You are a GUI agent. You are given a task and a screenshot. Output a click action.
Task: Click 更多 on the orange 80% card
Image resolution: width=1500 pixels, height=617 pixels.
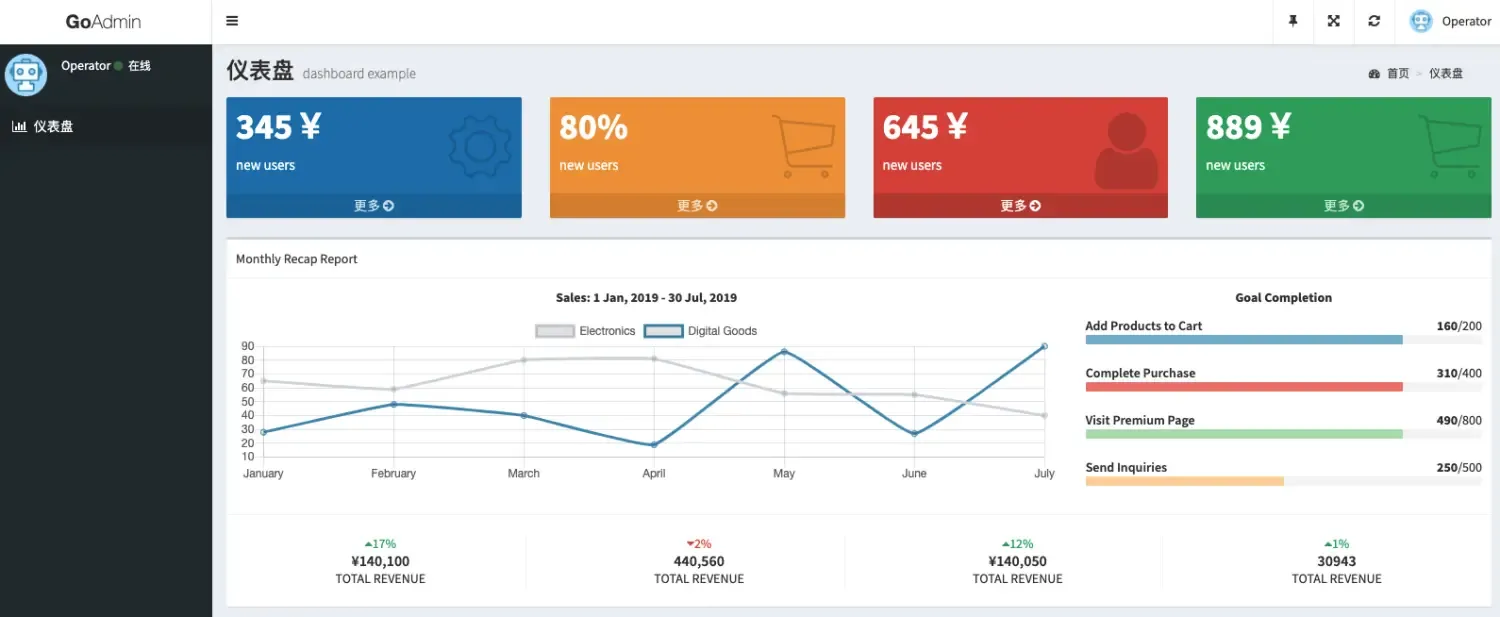tap(697, 206)
